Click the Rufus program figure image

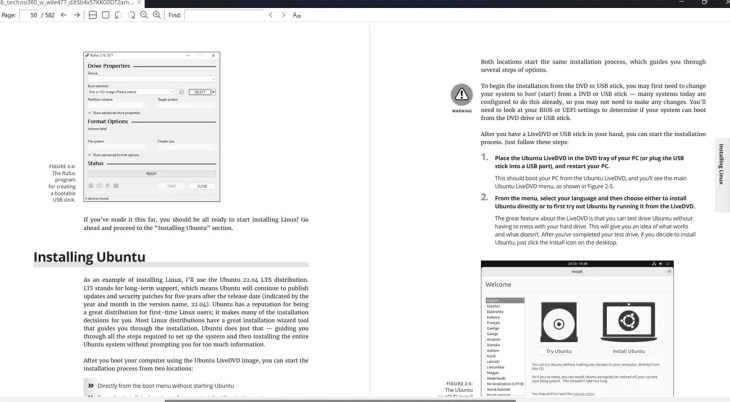pos(152,127)
